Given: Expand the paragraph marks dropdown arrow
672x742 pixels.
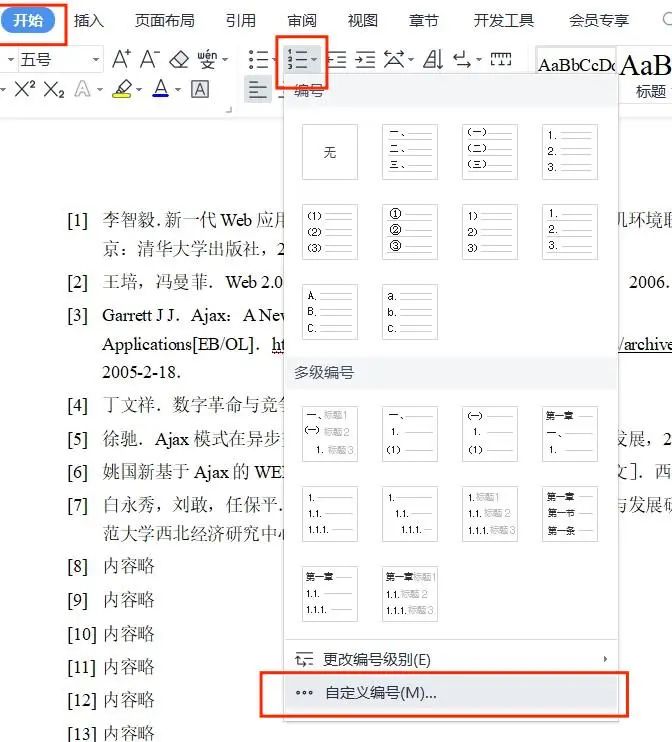Looking at the screenshot, I should pyautogui.click(x=479, y=60).
